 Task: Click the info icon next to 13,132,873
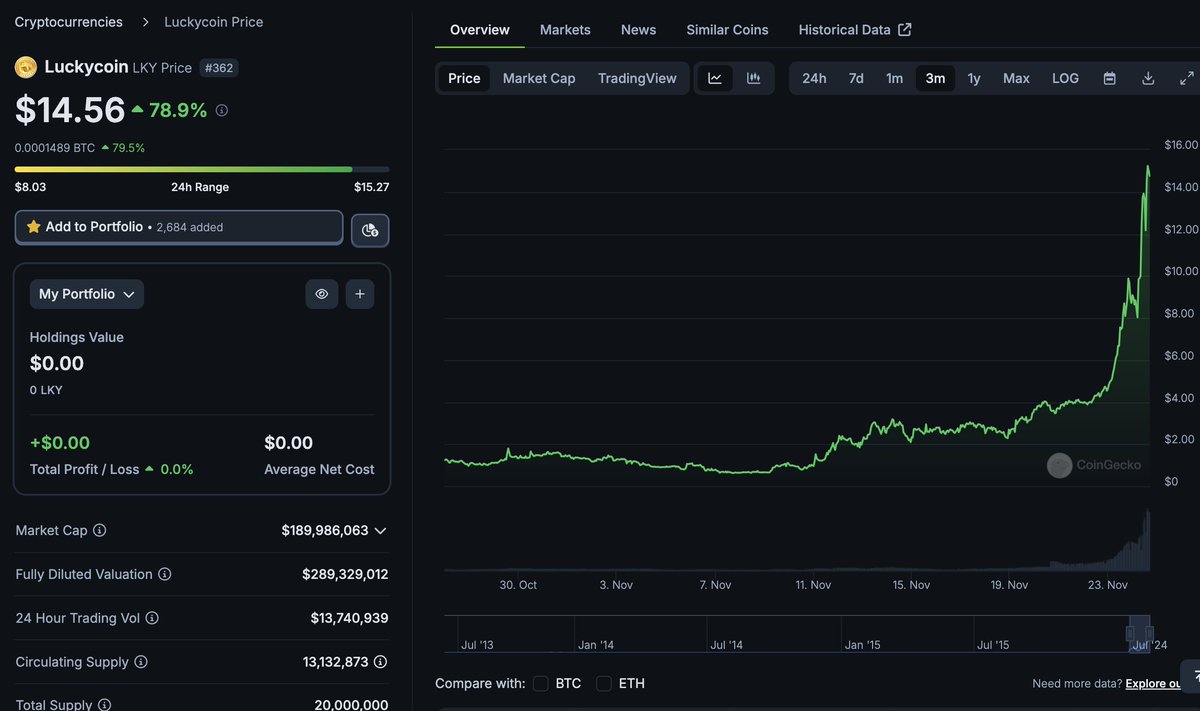click(381, 662)
